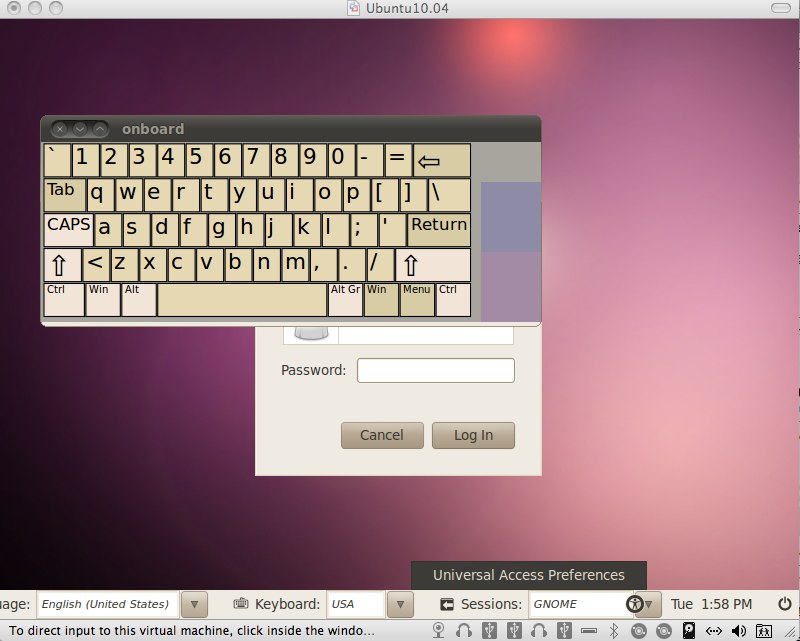800x641 pixels.
Task: Click the Password input field
Action: pyautogui.click(x=436, y=370)
